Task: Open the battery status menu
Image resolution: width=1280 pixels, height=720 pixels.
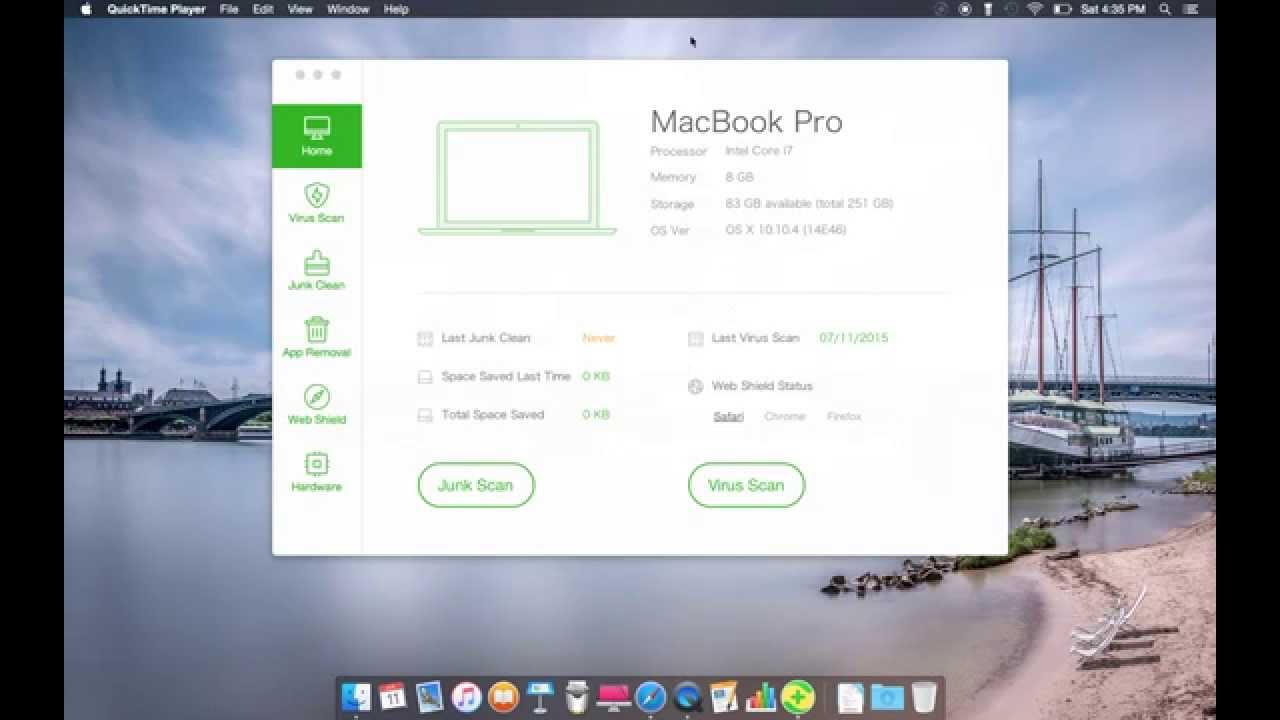Action: [1061, 9]
